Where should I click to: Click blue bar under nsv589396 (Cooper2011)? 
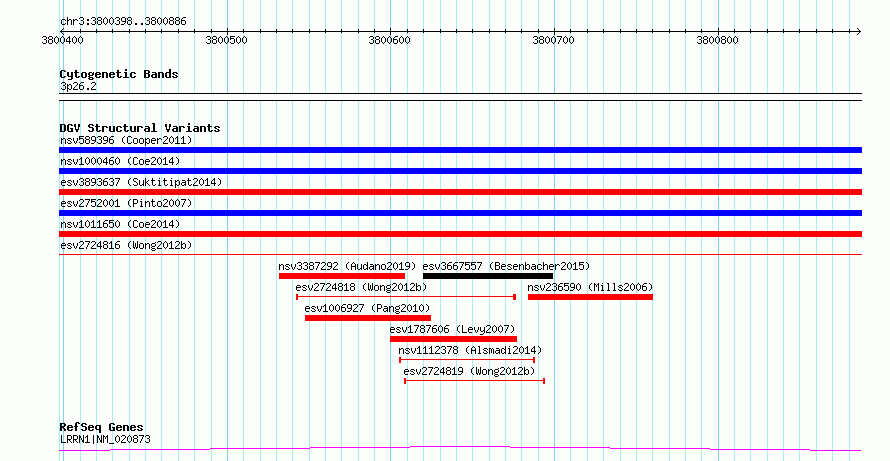[x=460, y=150]
